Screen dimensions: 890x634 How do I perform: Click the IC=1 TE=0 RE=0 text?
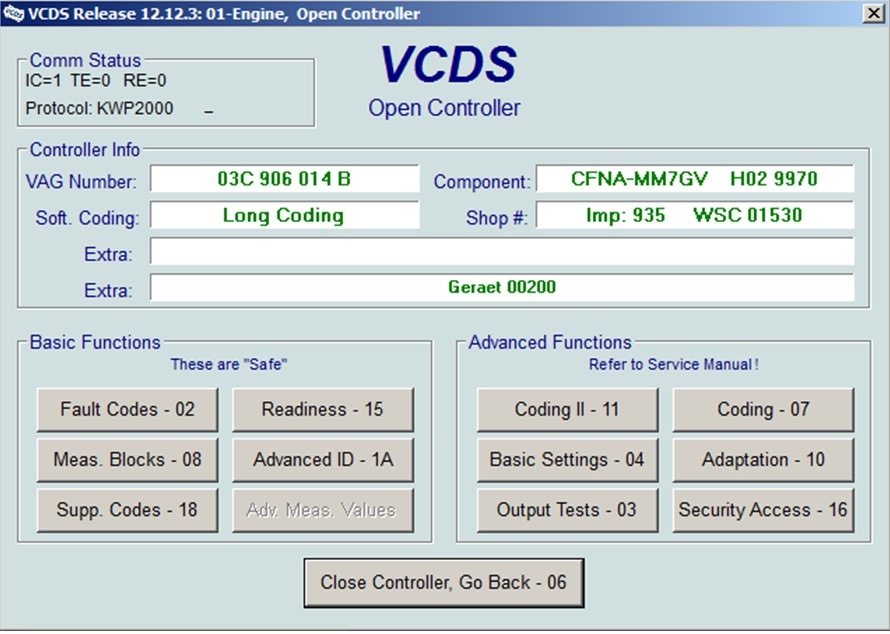[95, 81]
